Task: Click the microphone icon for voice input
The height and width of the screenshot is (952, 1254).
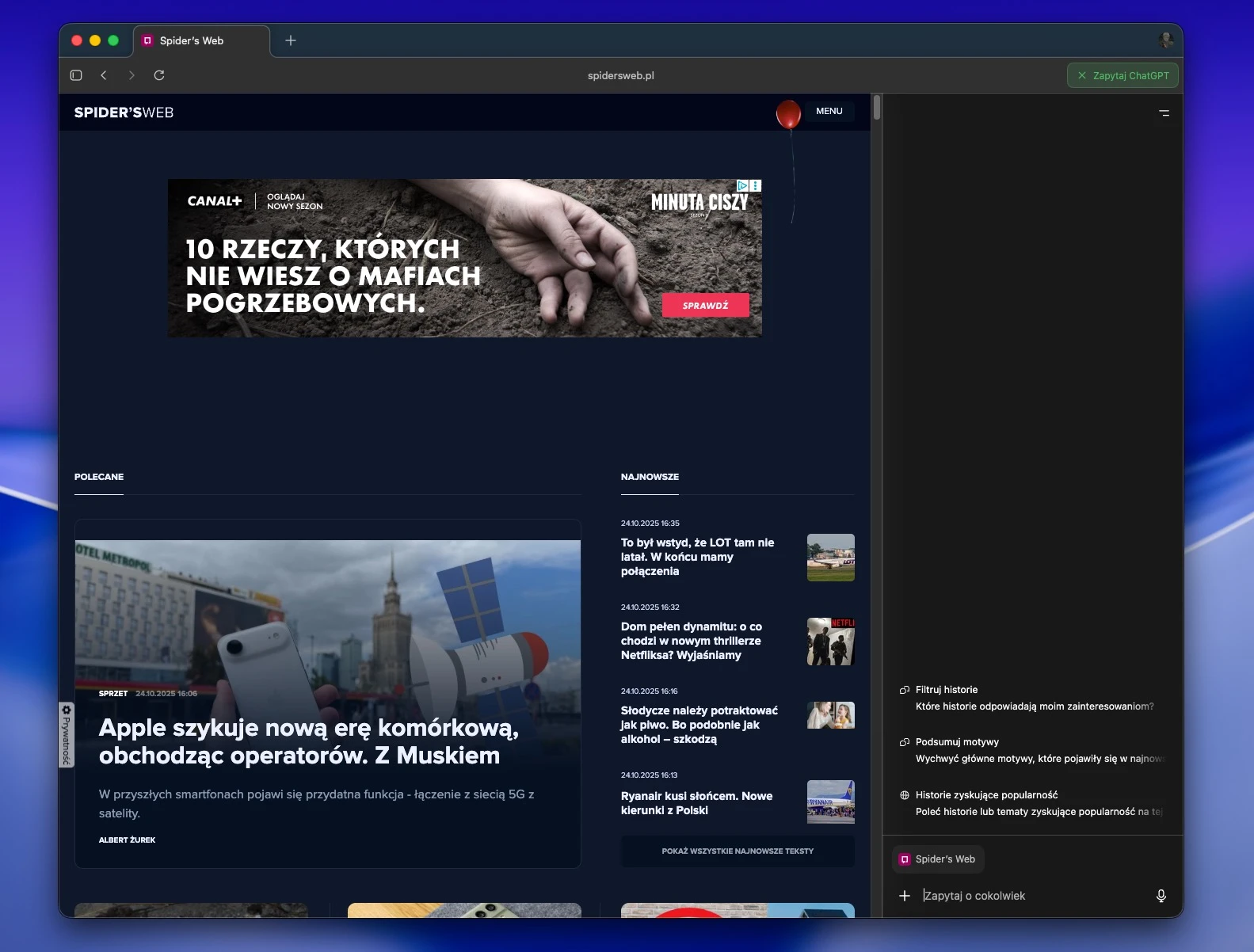Action: click(x=1161, y=896)
